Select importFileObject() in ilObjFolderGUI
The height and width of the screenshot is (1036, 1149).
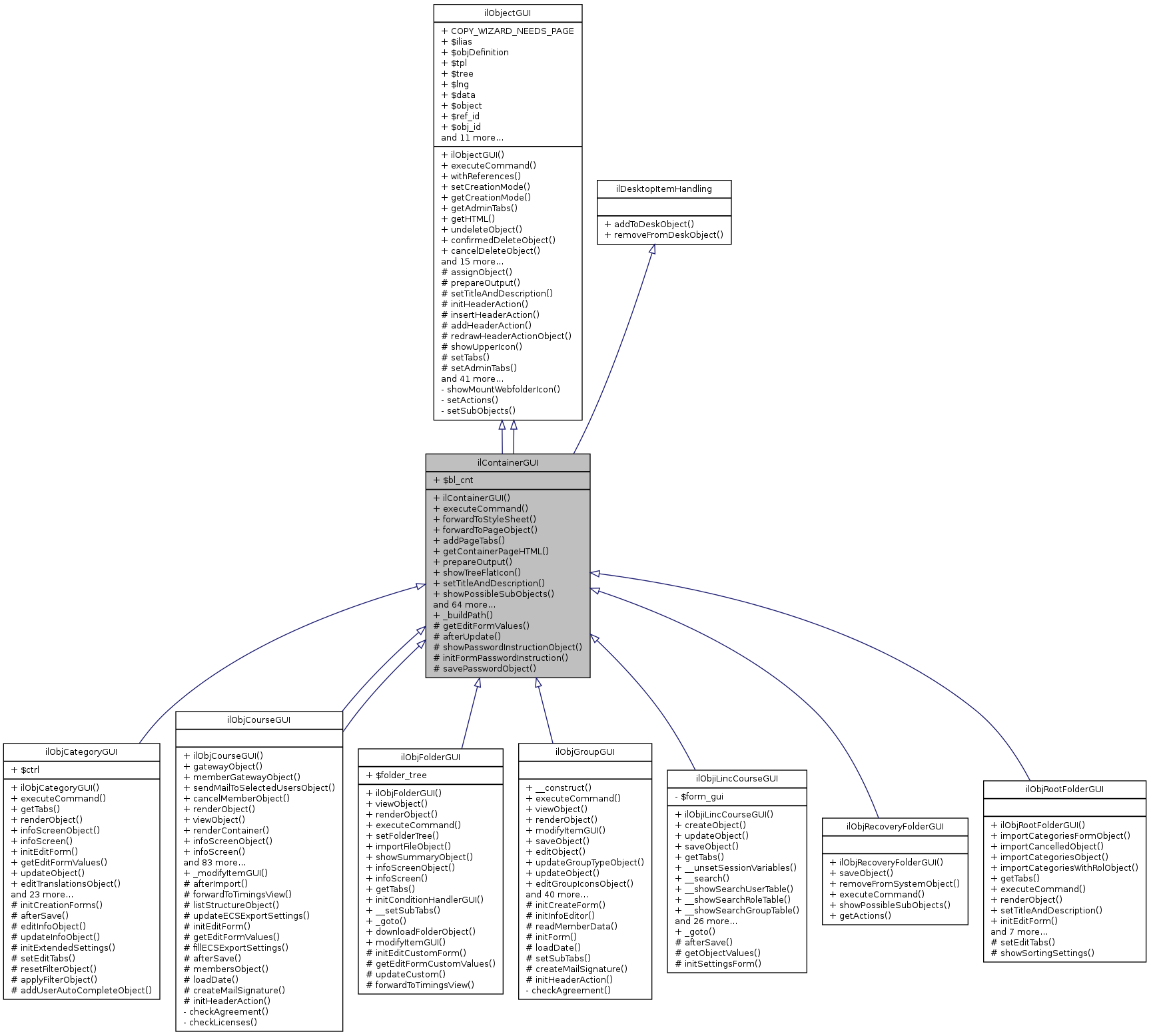click(409, 846)
